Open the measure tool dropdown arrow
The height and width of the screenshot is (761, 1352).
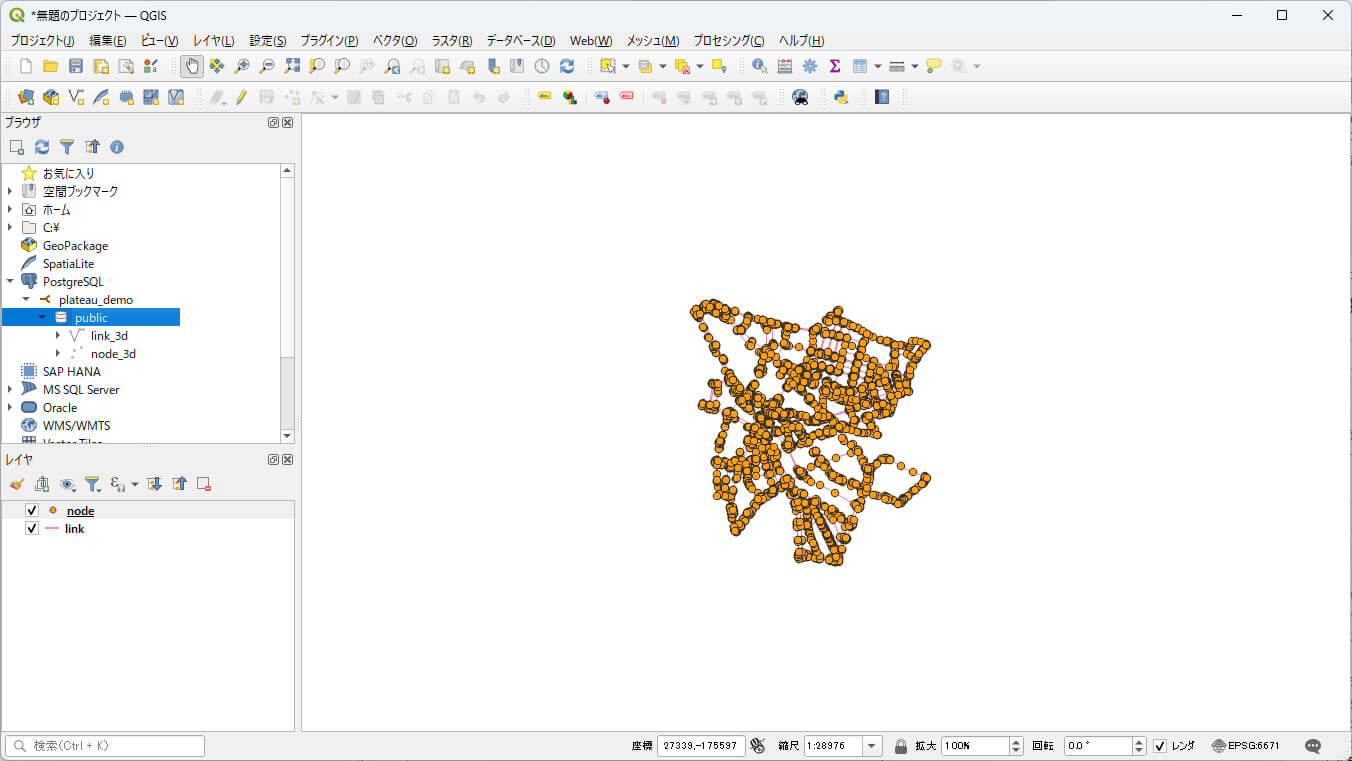[x=914, y=66]
